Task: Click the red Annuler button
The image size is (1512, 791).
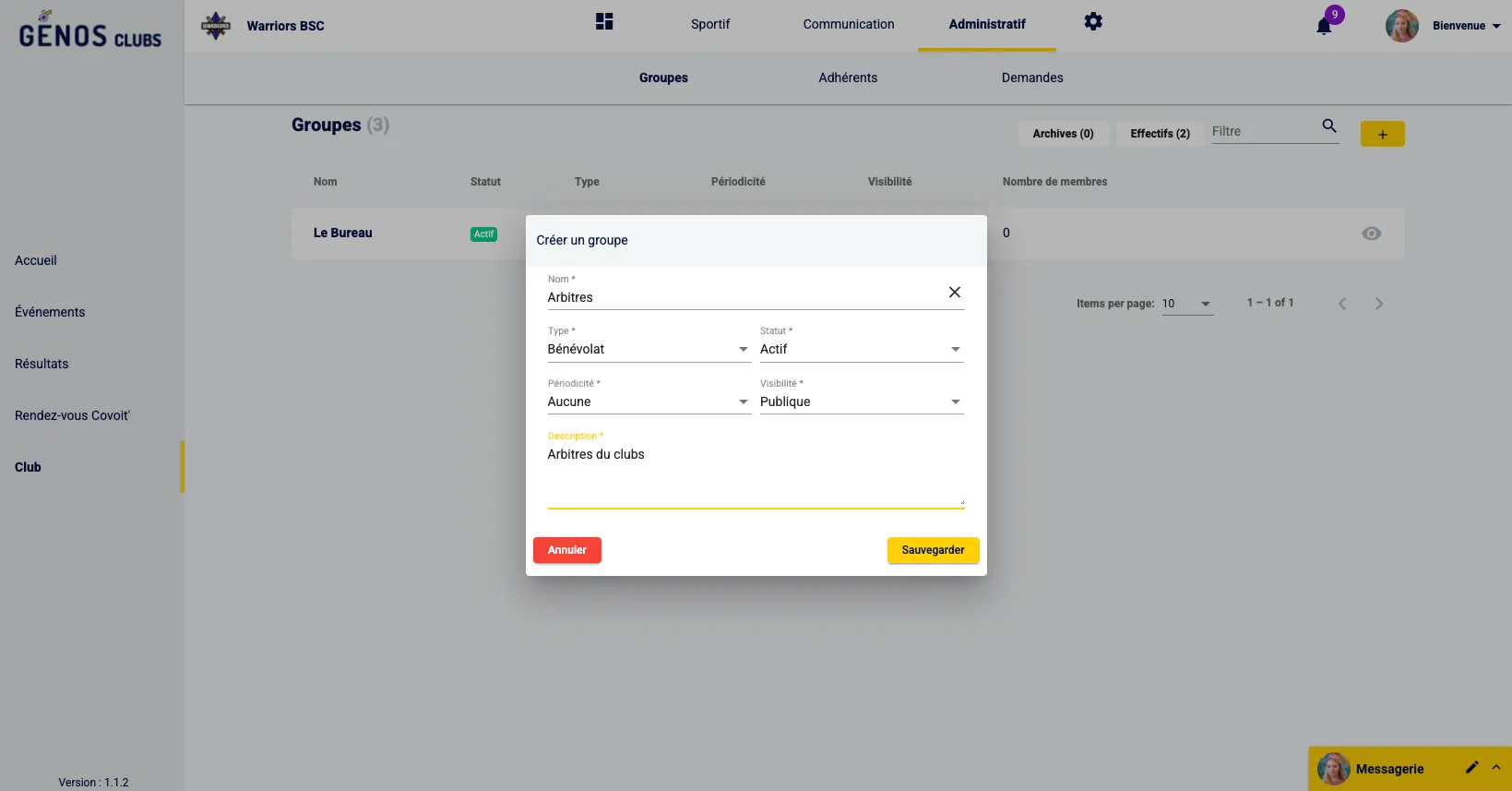Action: [x=567, y=550]
